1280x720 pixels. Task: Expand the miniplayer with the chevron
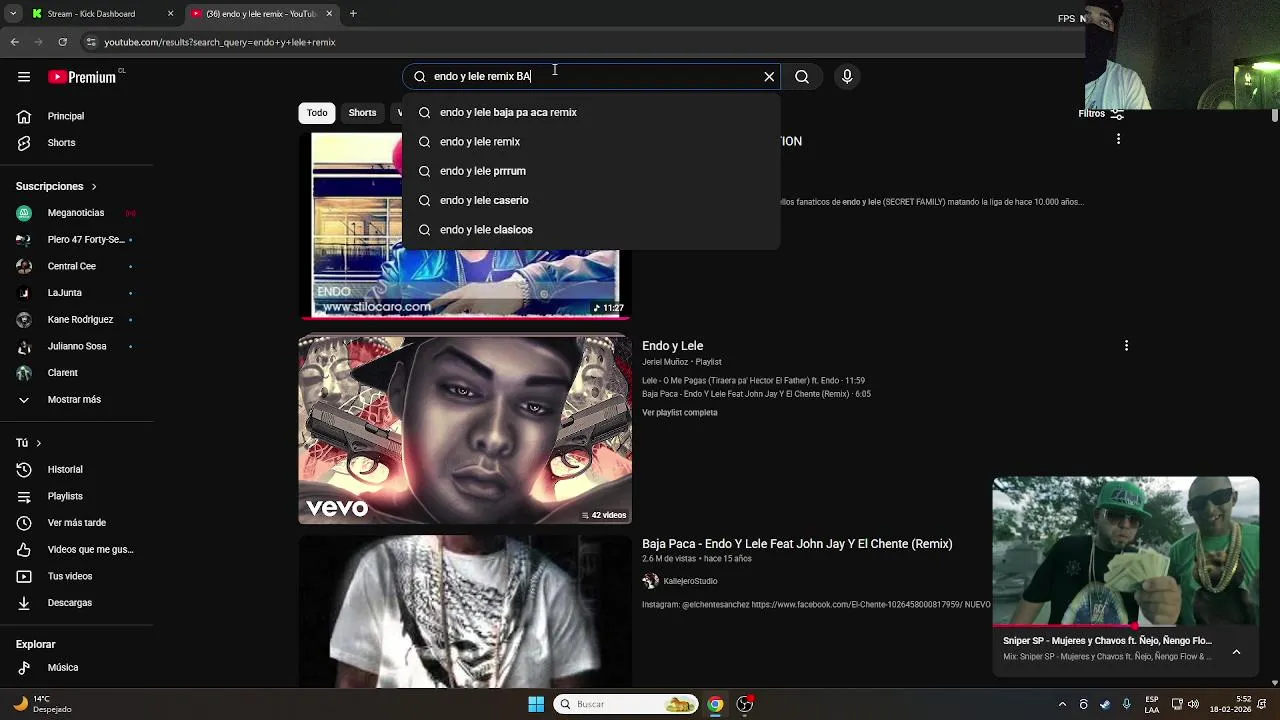(x=1236, y=652)
